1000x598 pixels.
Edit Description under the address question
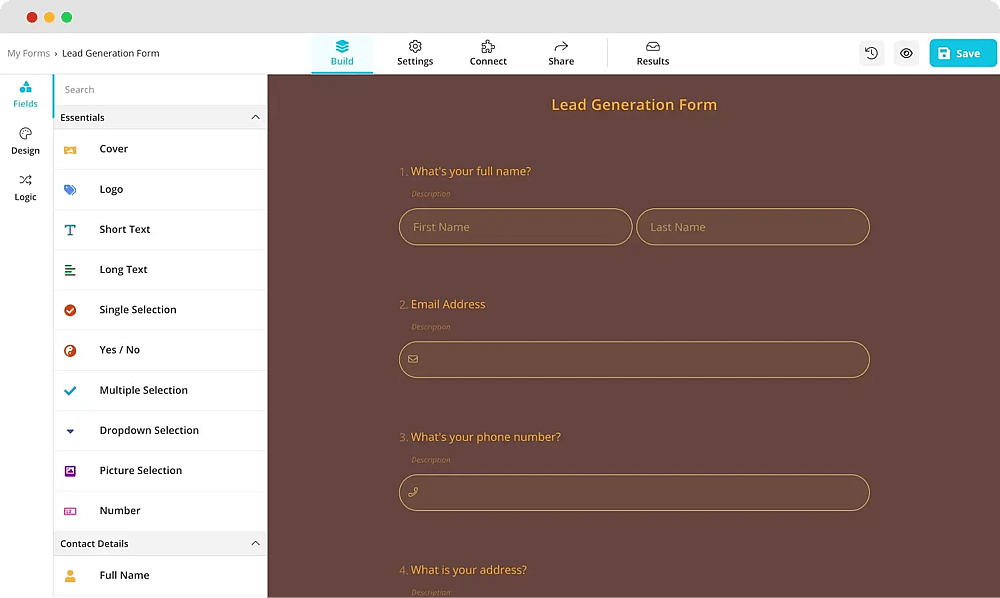coord(430,593)
